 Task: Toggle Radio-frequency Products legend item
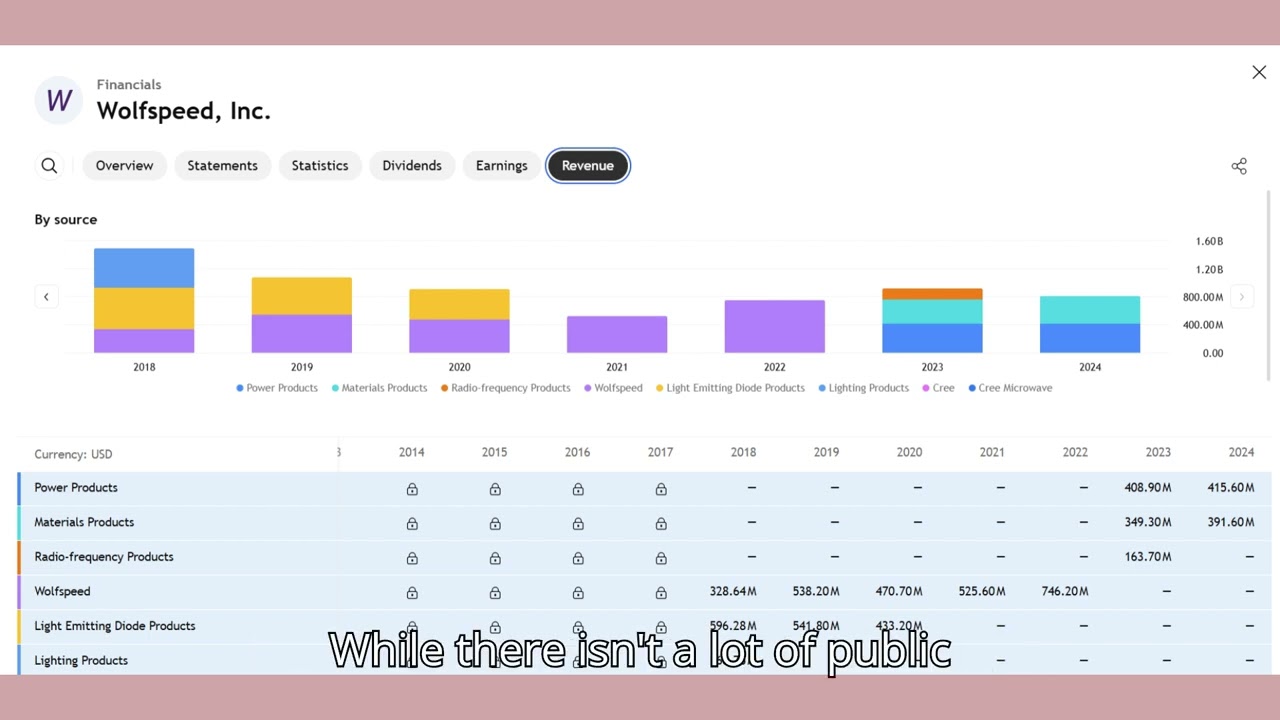[505, 388]
